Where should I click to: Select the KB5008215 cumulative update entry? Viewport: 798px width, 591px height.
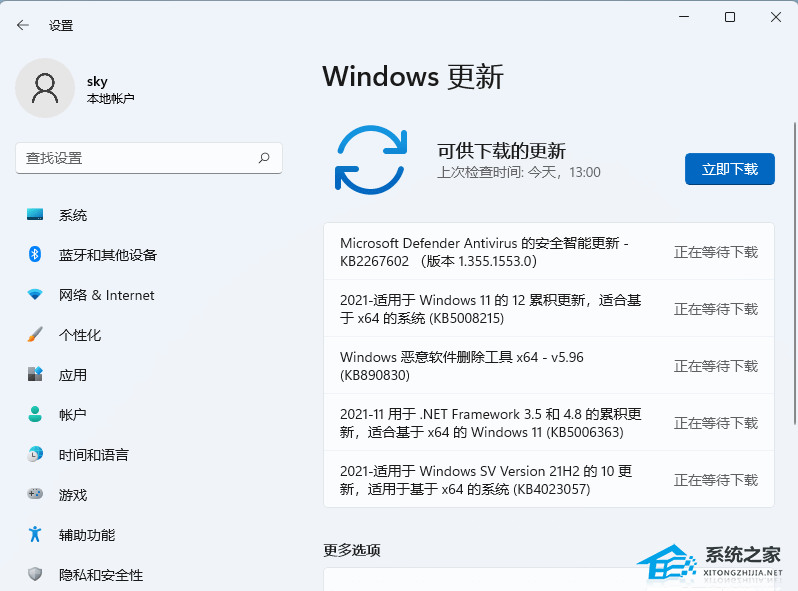click(x=549, y=308)
